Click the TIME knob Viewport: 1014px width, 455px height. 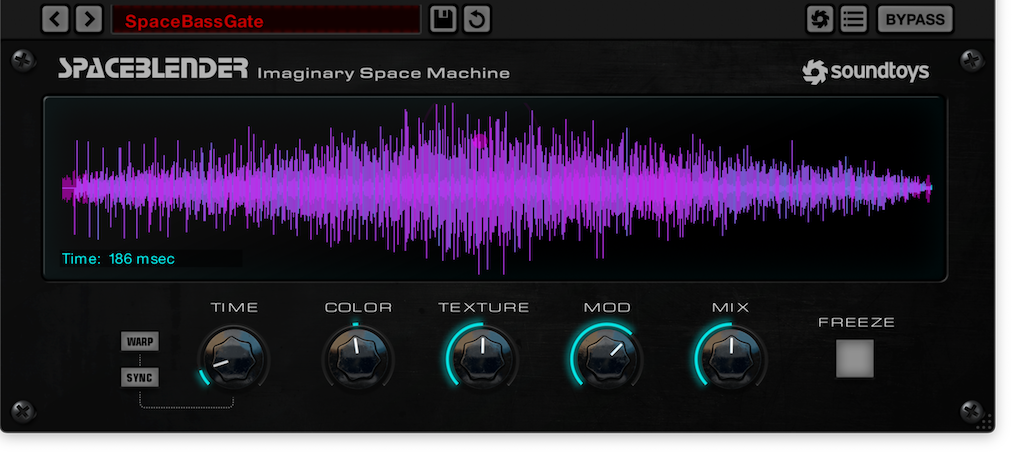tap(233, 359)
